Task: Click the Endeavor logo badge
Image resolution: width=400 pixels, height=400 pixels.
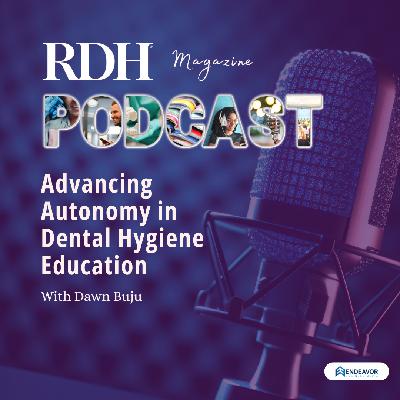Action: [x=356, y=372]
